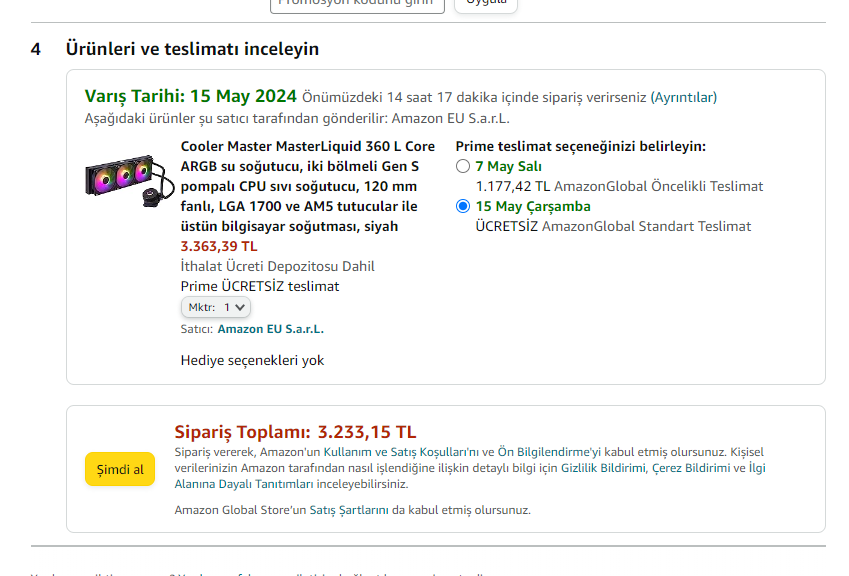The width and height of the screenshot is (849, 576).
Task: Select 7 May Salı delivery option
Action: click(463, 166)
